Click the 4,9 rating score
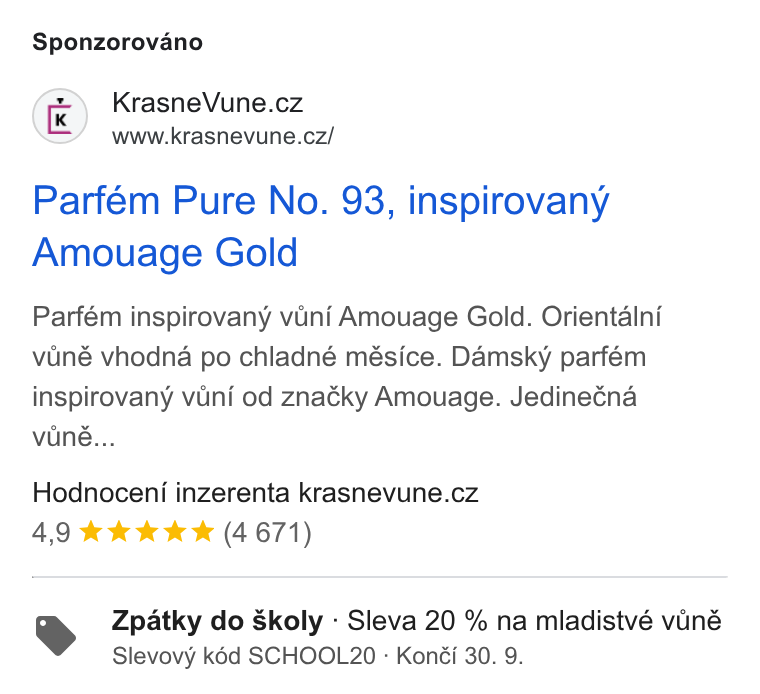Image resolution: width=760 pixels, height=694 pixels. pos(51,532)
